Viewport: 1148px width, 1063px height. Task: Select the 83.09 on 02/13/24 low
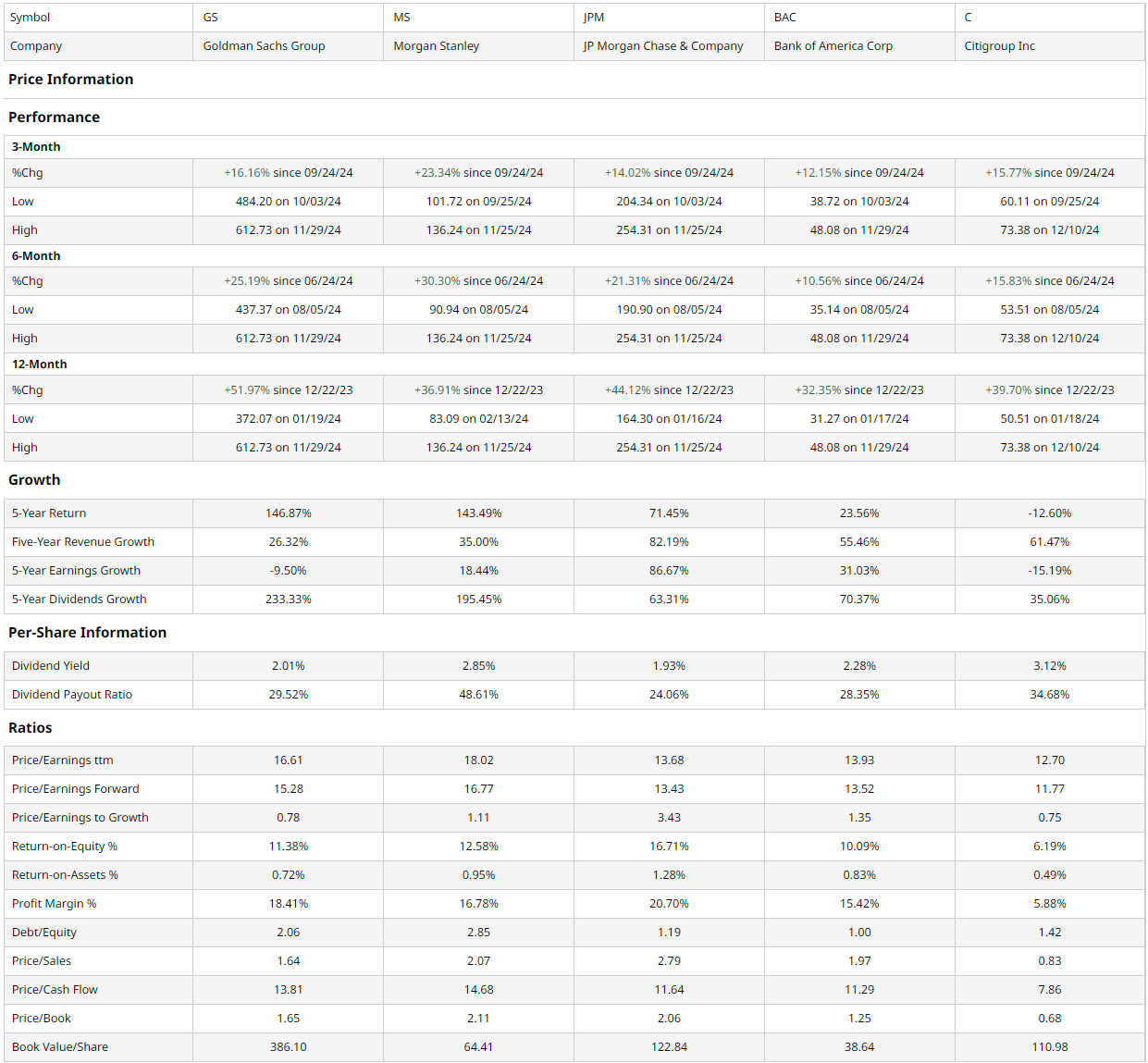point(479,419)
